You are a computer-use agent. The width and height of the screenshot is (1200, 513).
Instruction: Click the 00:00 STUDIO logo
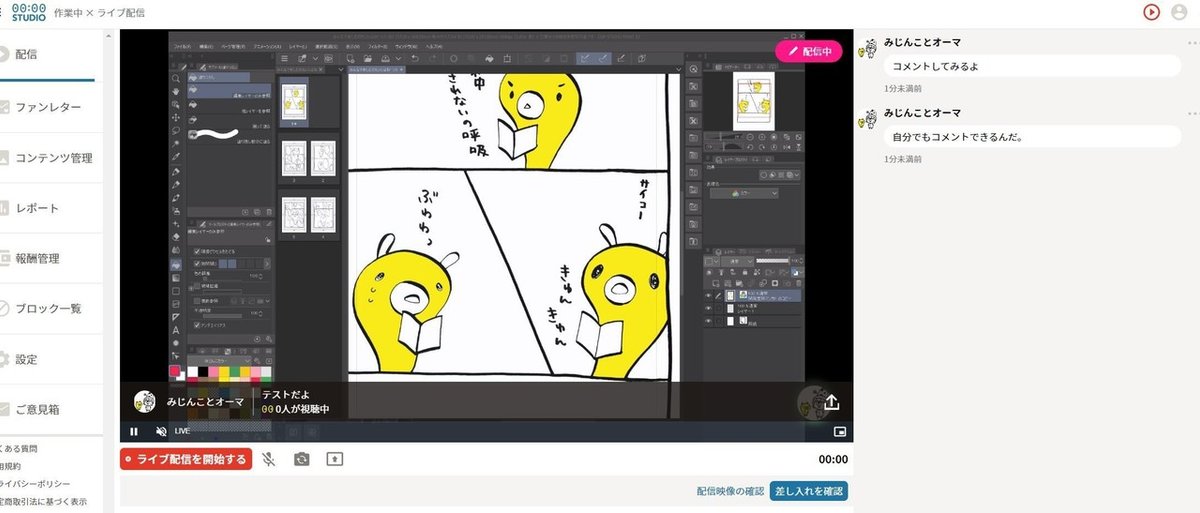(x=28, y=12)
